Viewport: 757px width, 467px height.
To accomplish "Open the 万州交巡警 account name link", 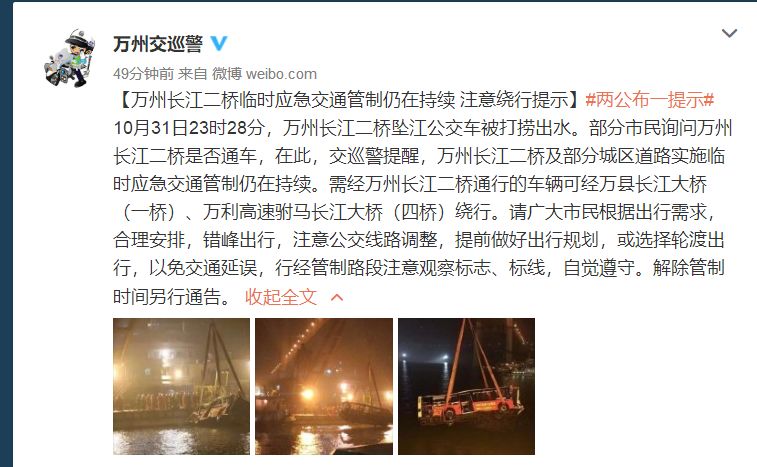I will point(158,44).
